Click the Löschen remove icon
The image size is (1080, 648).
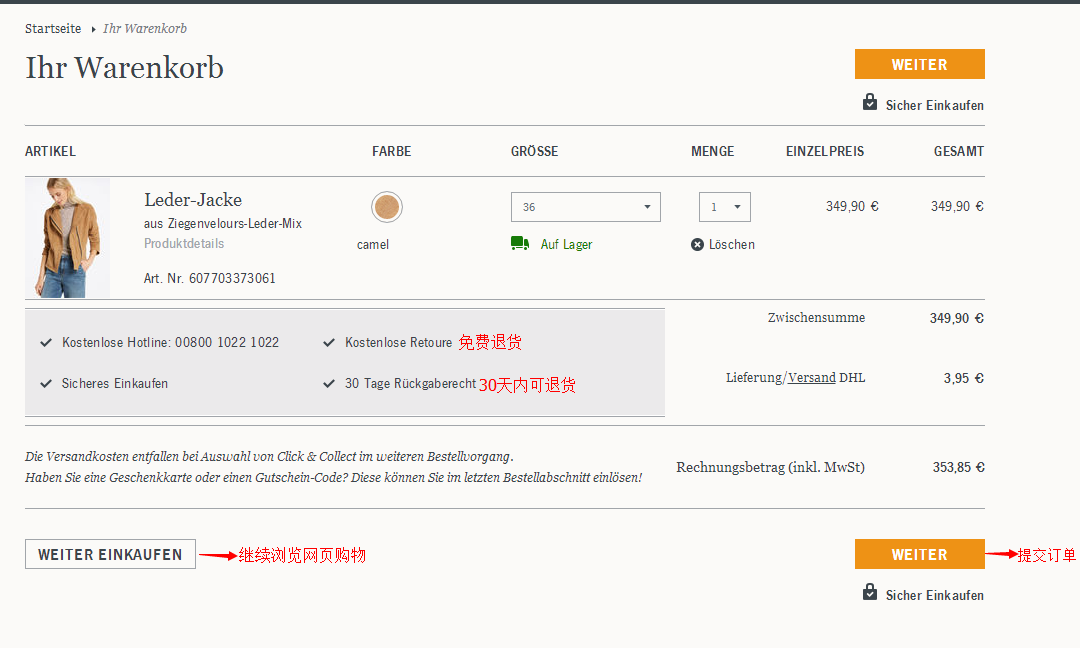697,245
